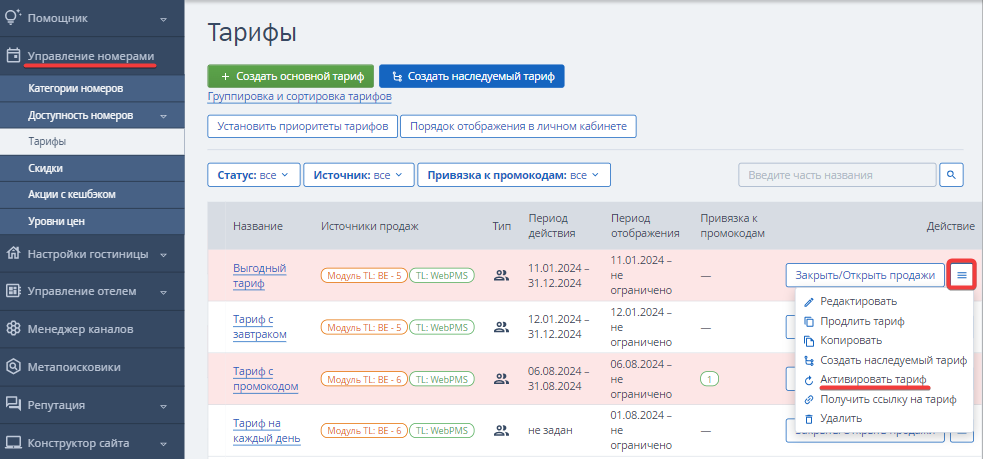Click the trash icon next to Удалить
The width and height of the screenshot is (983, 459).
pyautogui.click(x=809, y=419)
